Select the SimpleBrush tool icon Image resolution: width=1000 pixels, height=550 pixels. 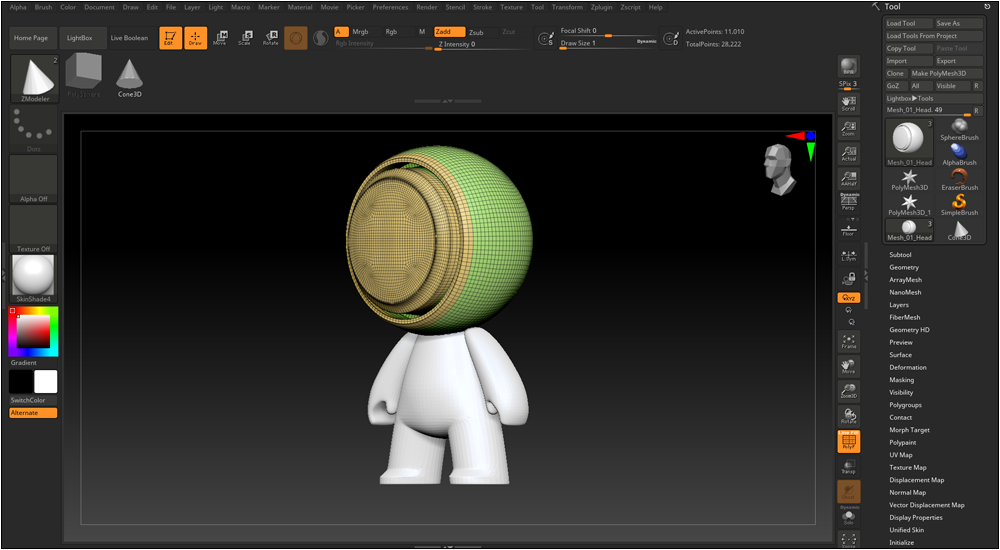[959, 203]
